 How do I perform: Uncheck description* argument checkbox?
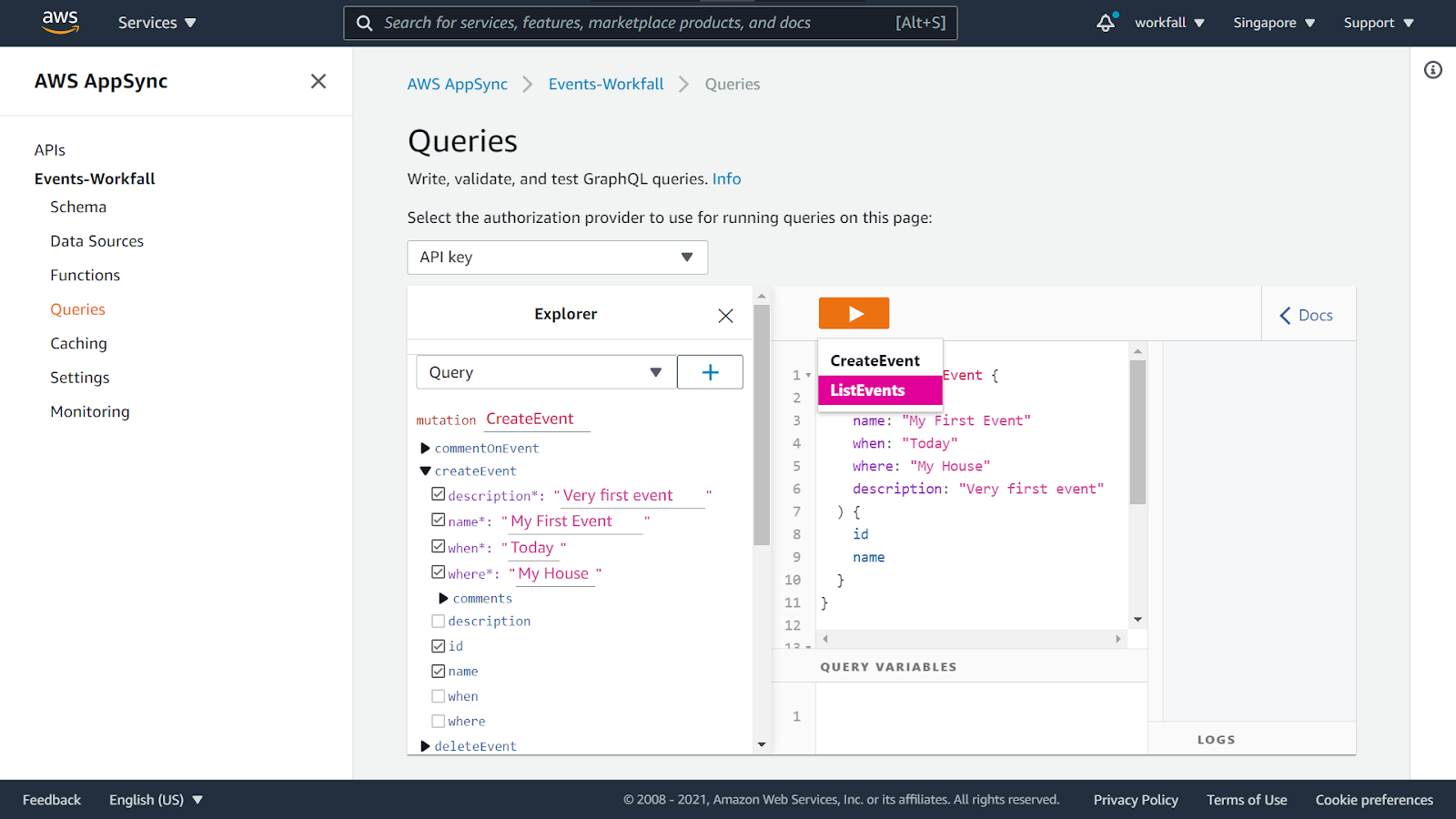[x=439, y=494]
